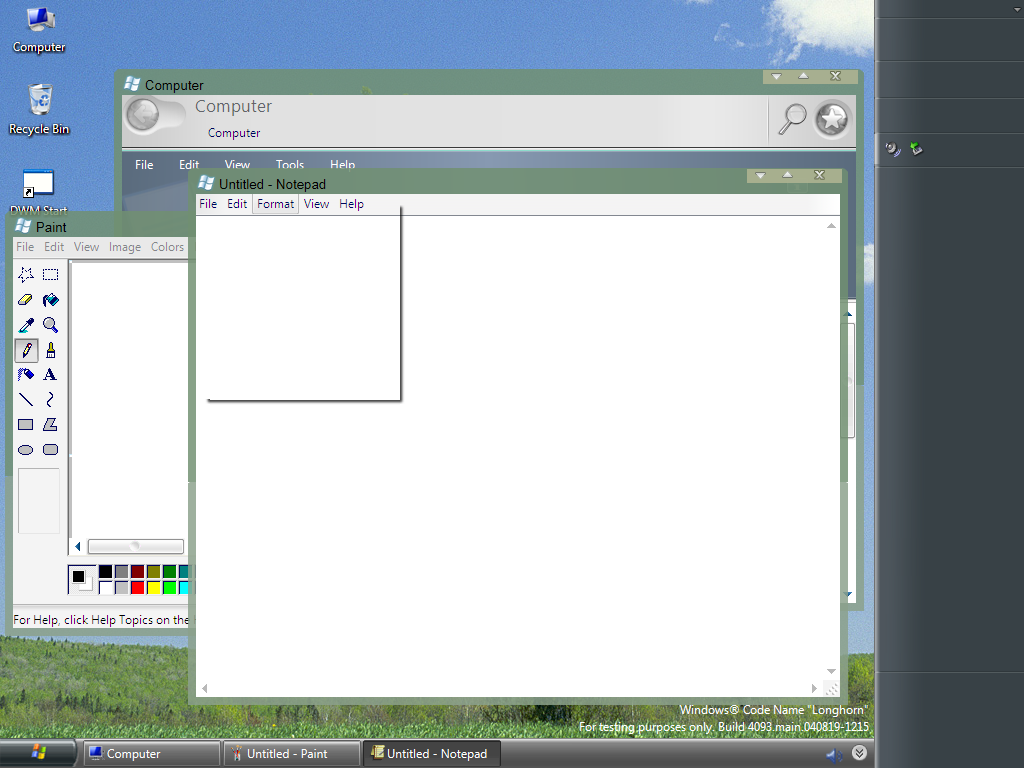Open Paint Colors menu
1024x768 pixels.
tap(167, 247)
